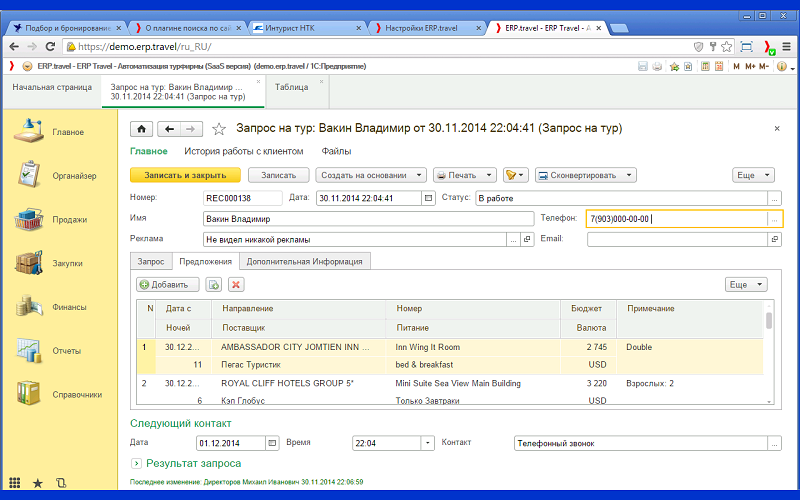The image size is (800, 500).
Task: Click the printer icon in 1C toolbar
Action: point(657,66)
